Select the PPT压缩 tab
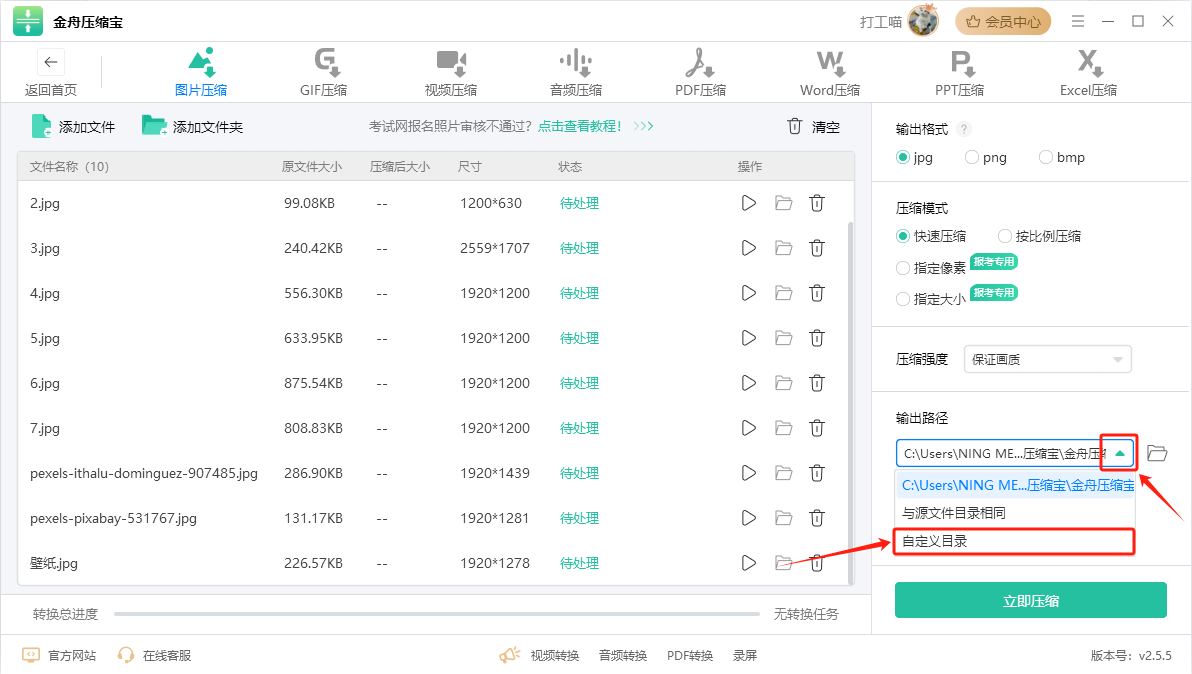This screenshot has width=1192, height=674. click(959, 73)
